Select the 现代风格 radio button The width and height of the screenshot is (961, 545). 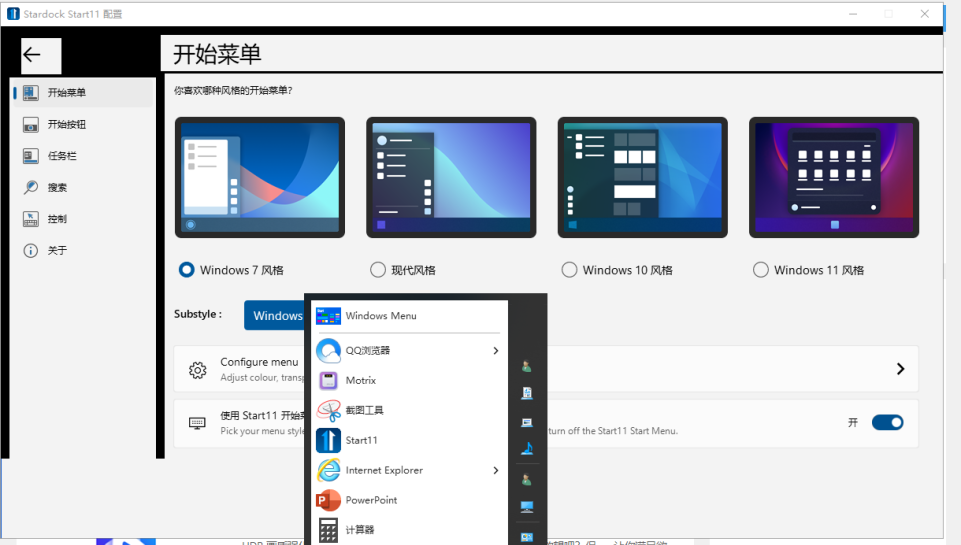[x=378, y=270]
